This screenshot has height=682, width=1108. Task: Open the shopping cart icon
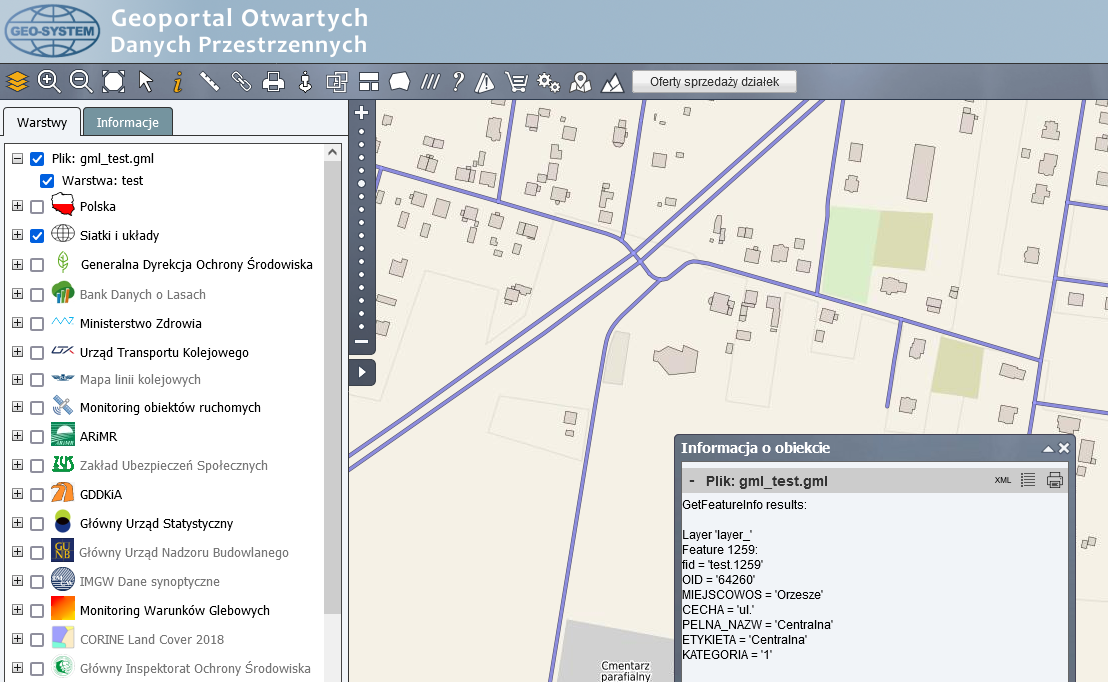coord(517,83)
